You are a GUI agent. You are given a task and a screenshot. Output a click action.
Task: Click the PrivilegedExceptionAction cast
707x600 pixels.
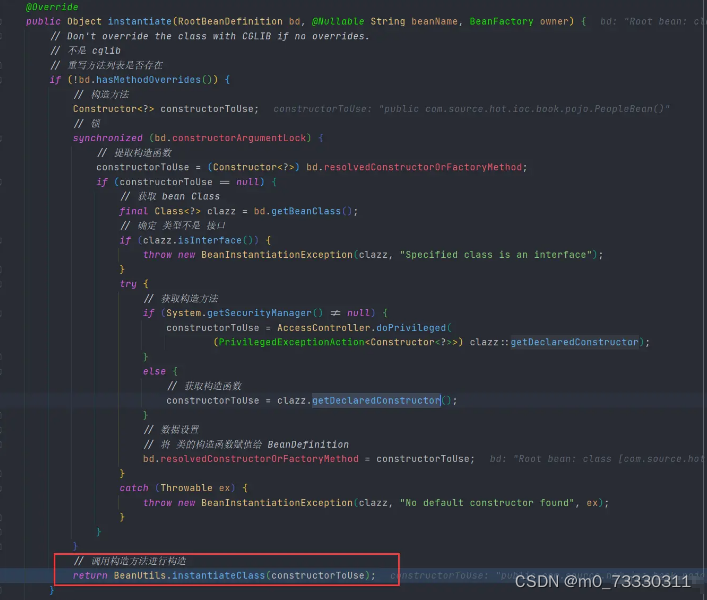338,342
